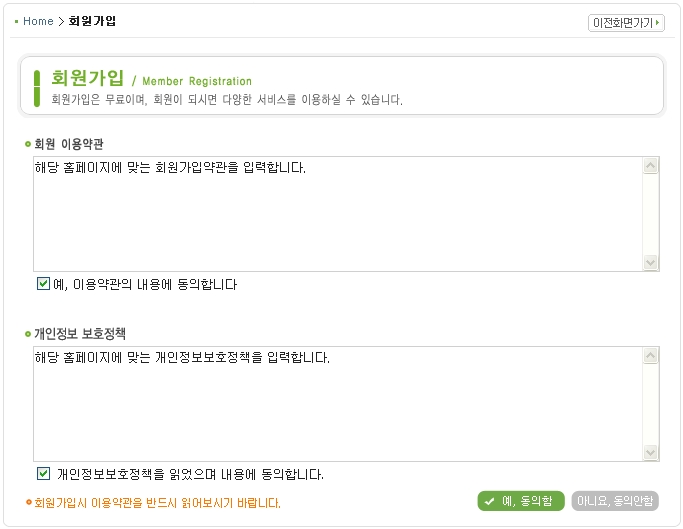Toggle the 개인정보보호정책 agreement checkbox
The image size is (683, 529).
(43, 474)
